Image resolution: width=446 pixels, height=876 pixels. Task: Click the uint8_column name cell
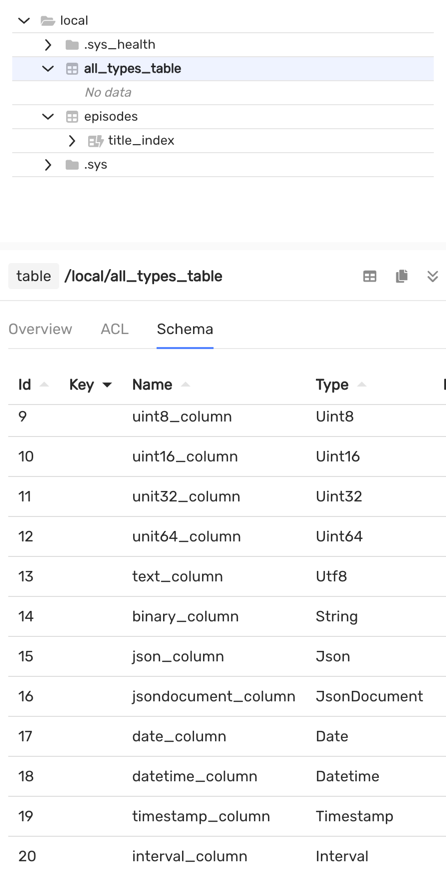tap(182, 417)
